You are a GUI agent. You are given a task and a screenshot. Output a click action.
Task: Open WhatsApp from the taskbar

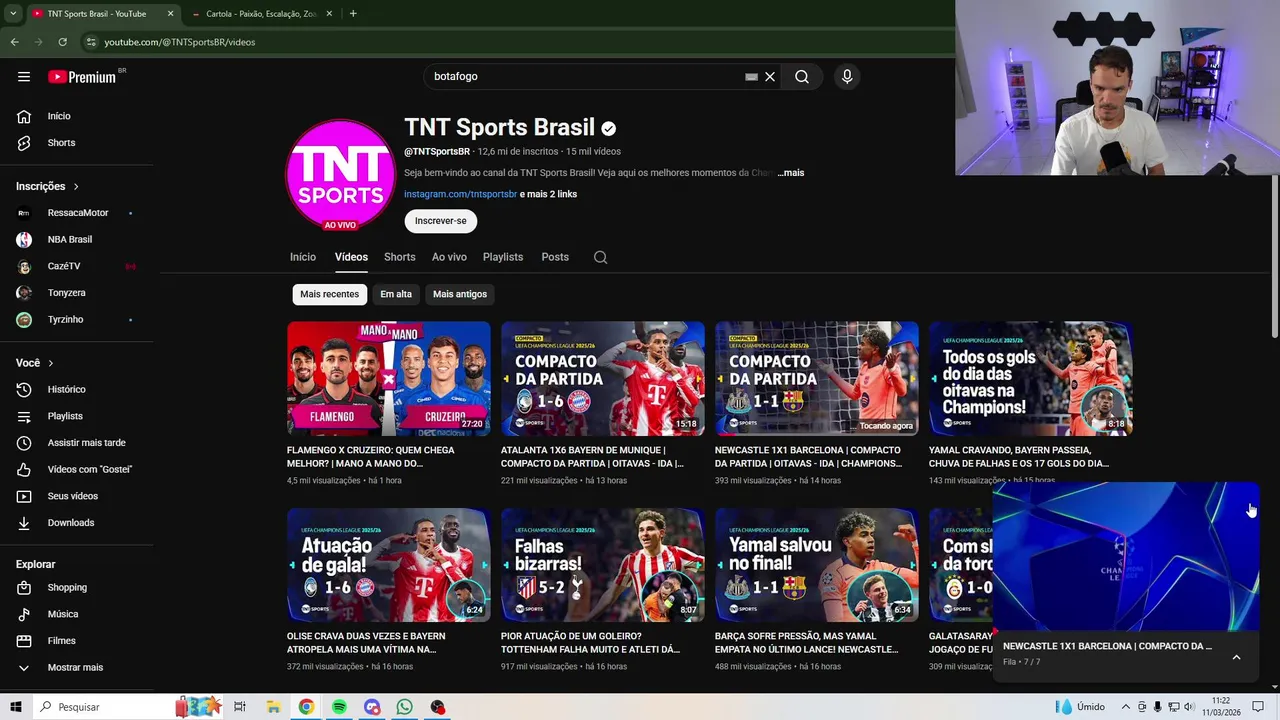point(405,707)
